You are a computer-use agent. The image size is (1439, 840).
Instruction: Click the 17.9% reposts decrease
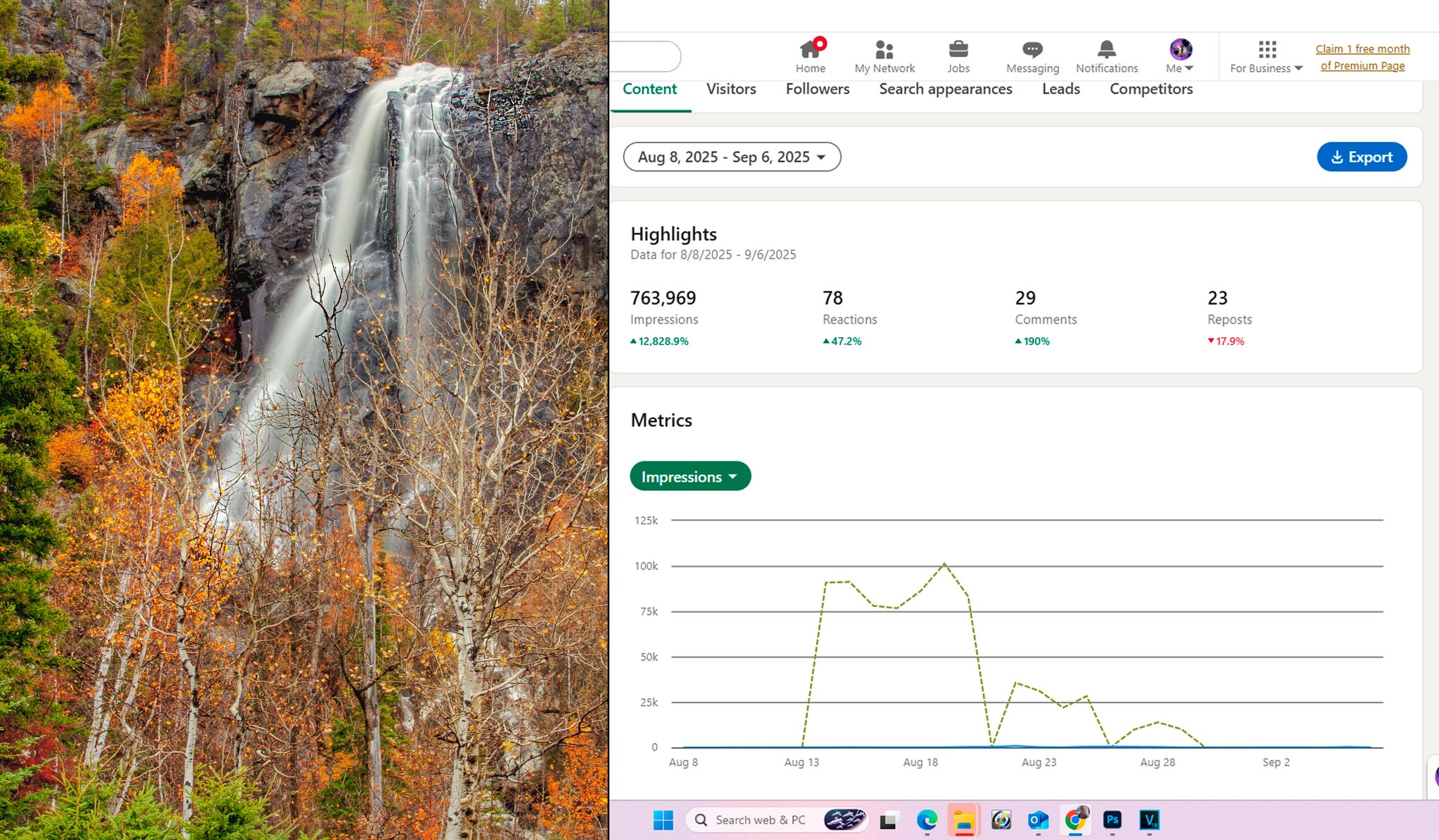coord(1225,341)
